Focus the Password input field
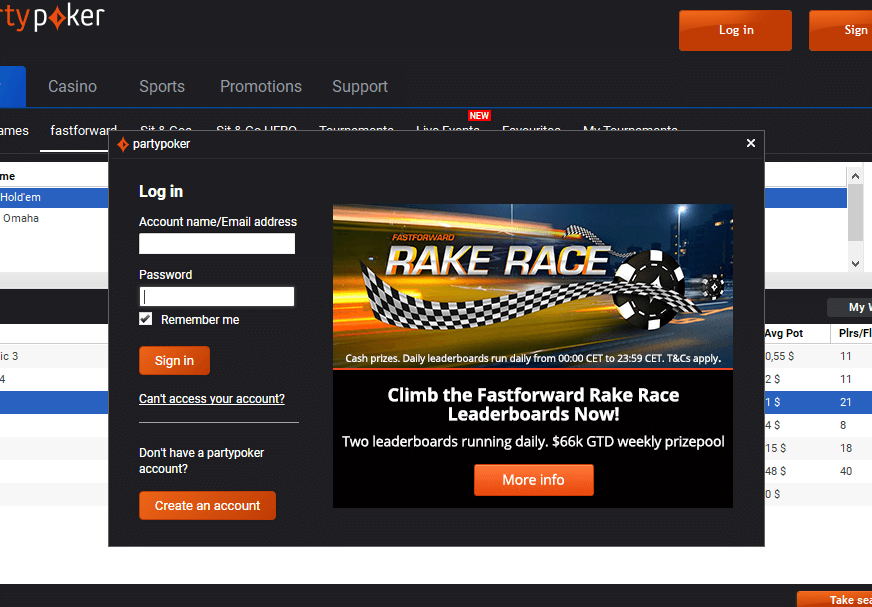Viewport: 872px width, 607px height. tap(217, 297)
